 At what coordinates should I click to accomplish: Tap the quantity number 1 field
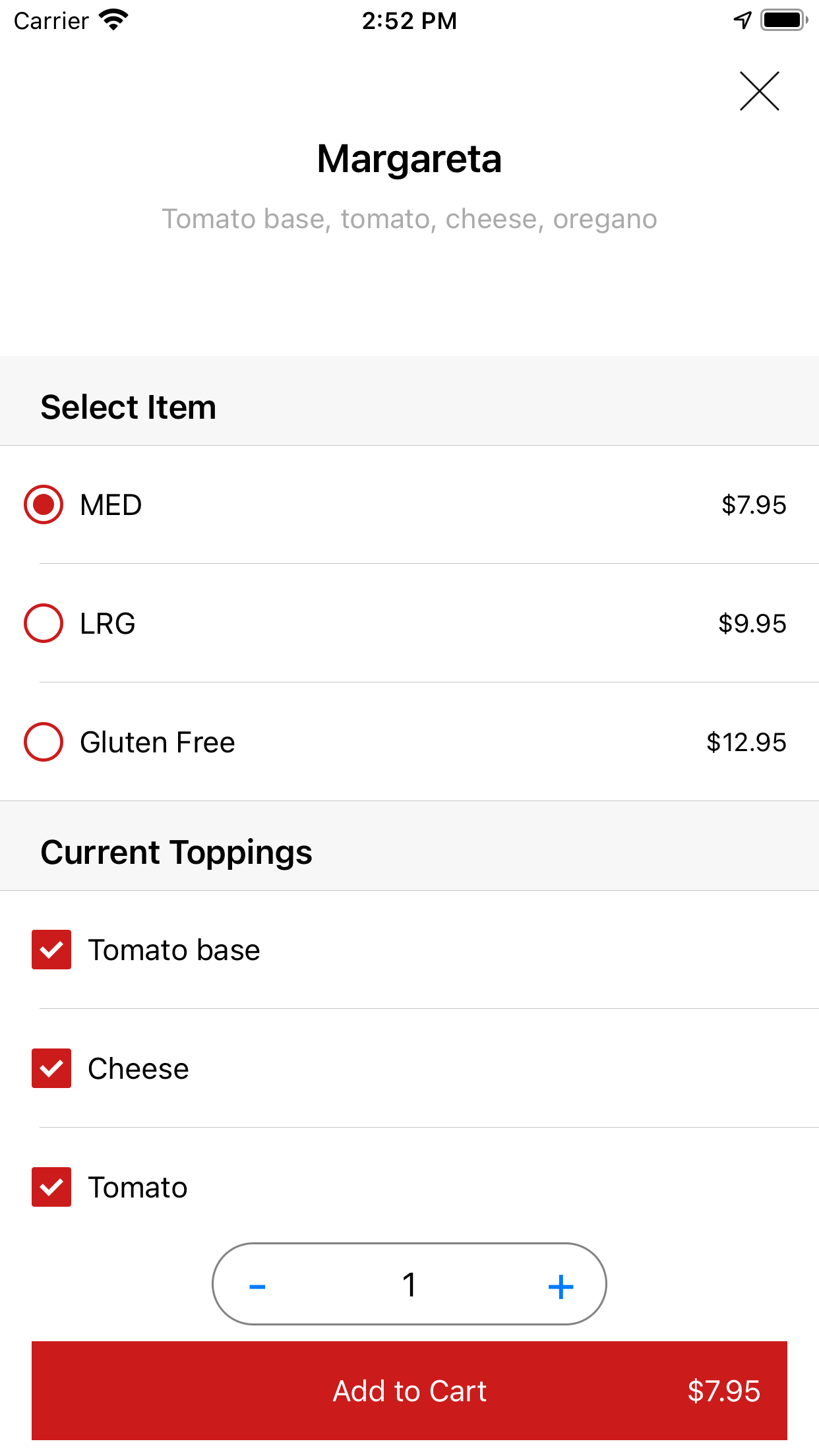point(409,1285)
